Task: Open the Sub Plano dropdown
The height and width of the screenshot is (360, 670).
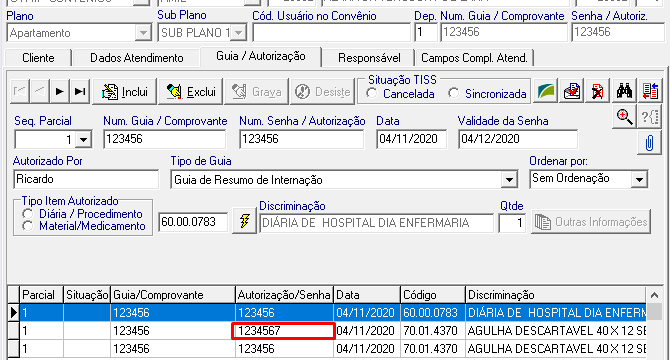Action: click(239, 32)
